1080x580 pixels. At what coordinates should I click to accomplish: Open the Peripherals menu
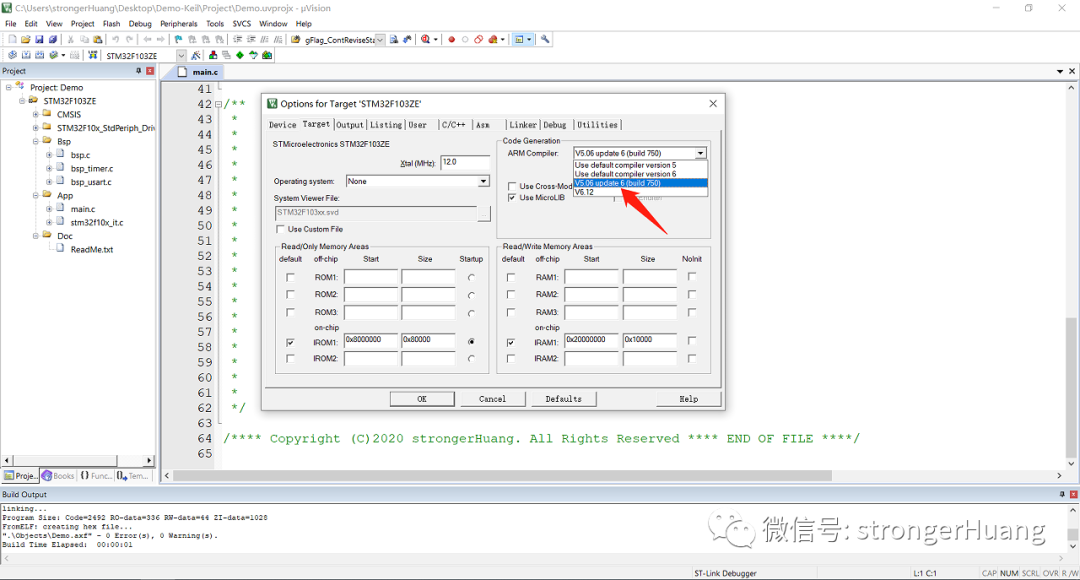[179, 23]
